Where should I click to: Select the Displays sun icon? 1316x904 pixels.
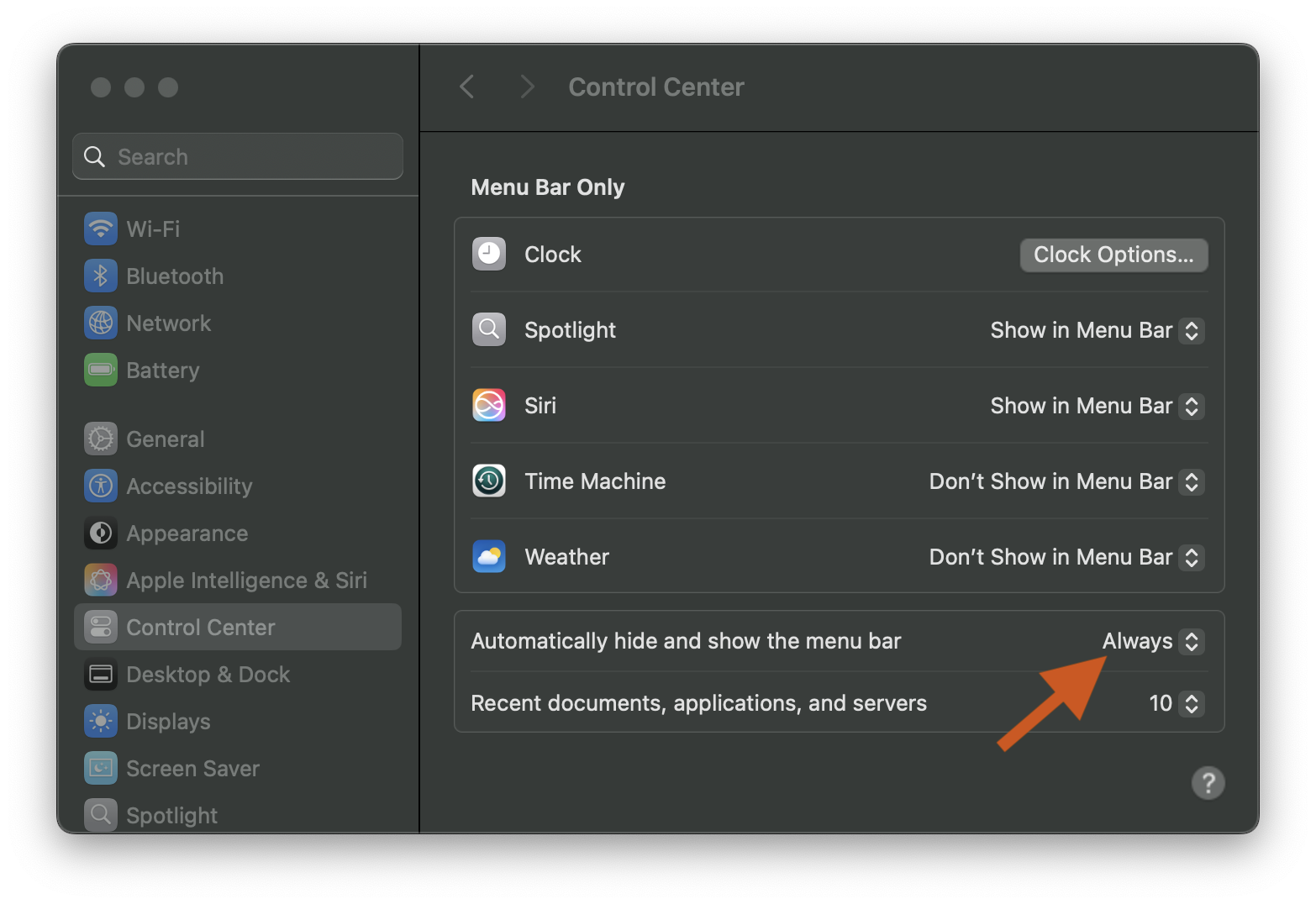pyautogui.click(x=101, y=721)
